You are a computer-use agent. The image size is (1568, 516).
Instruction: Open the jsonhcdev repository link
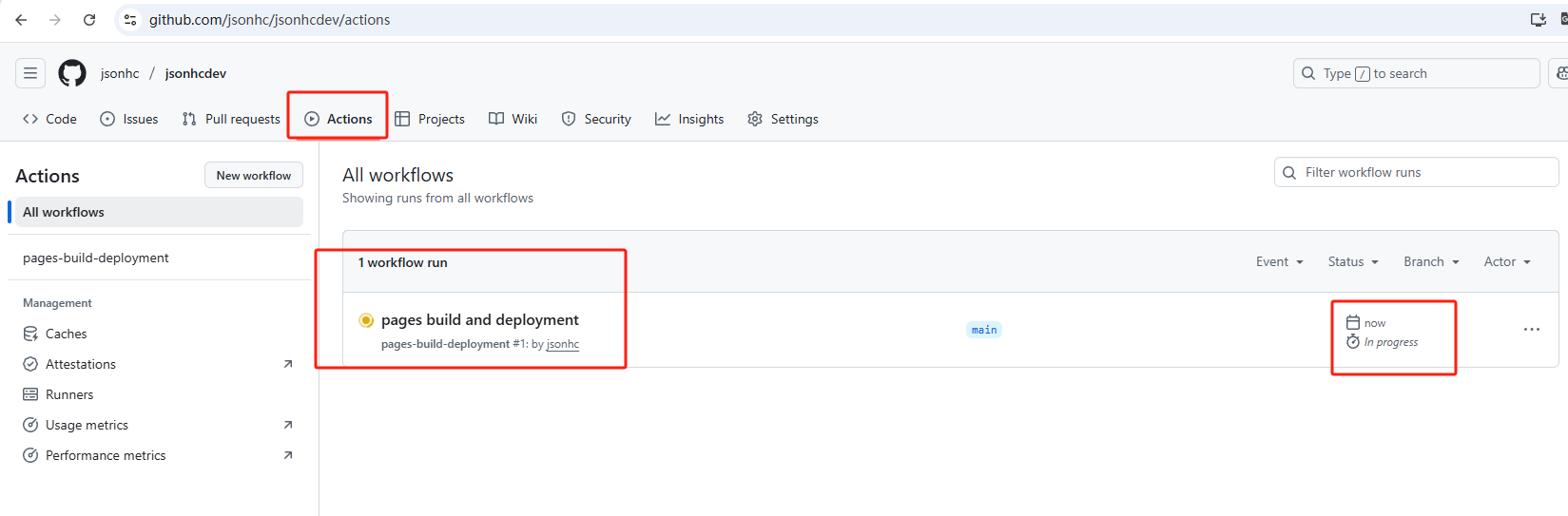coord(196,73)
